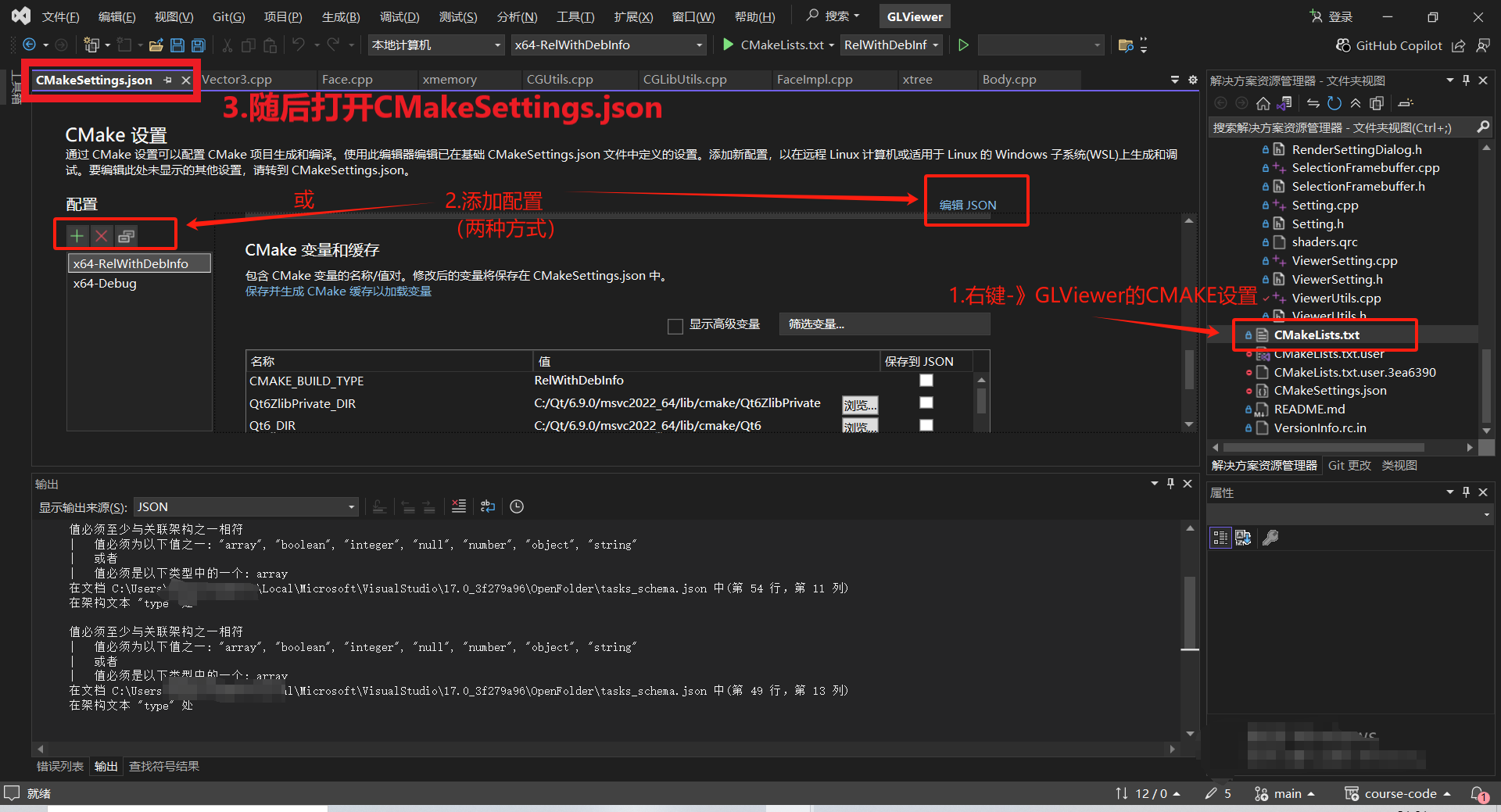
Task: Click the wrench property pages icon
Action: tap(1271, 538)
